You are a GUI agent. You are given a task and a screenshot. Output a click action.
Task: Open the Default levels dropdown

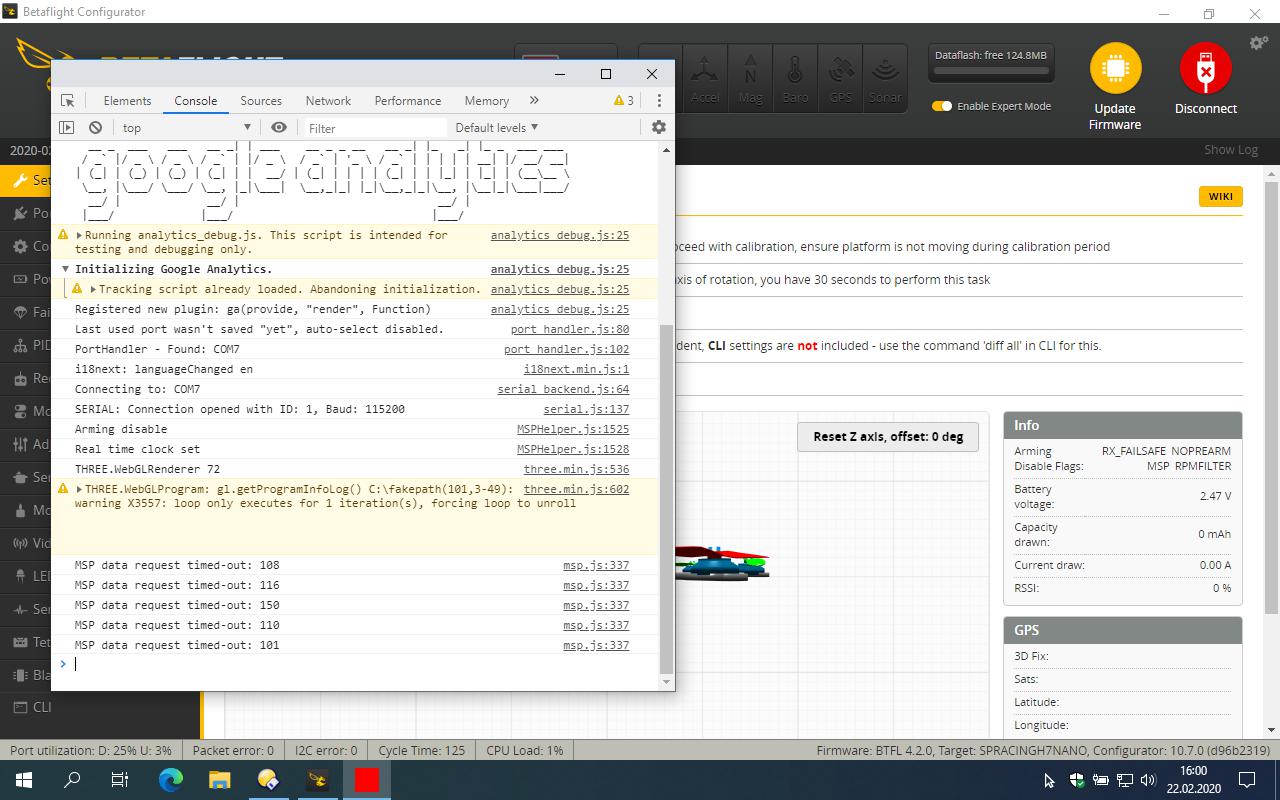tap(496, 127)
